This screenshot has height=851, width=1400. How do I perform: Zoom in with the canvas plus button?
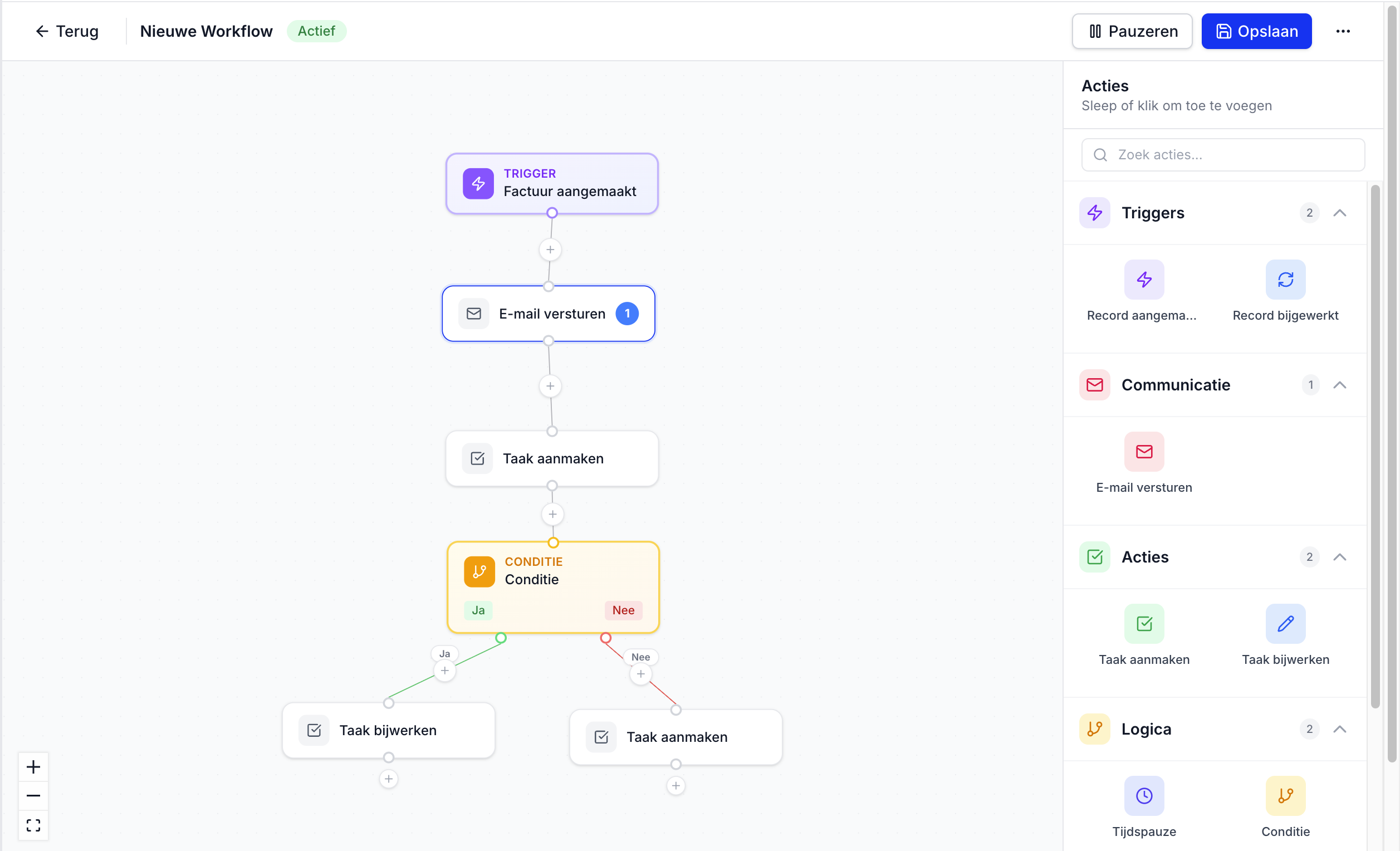pyautogui.click(x=33, y=767)
